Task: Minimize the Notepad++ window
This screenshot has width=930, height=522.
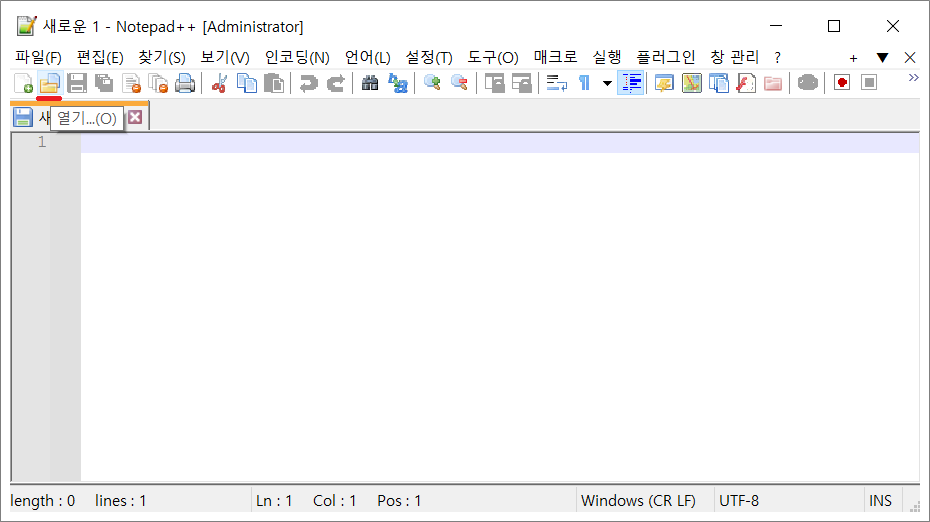Action: tap(776, 26)
